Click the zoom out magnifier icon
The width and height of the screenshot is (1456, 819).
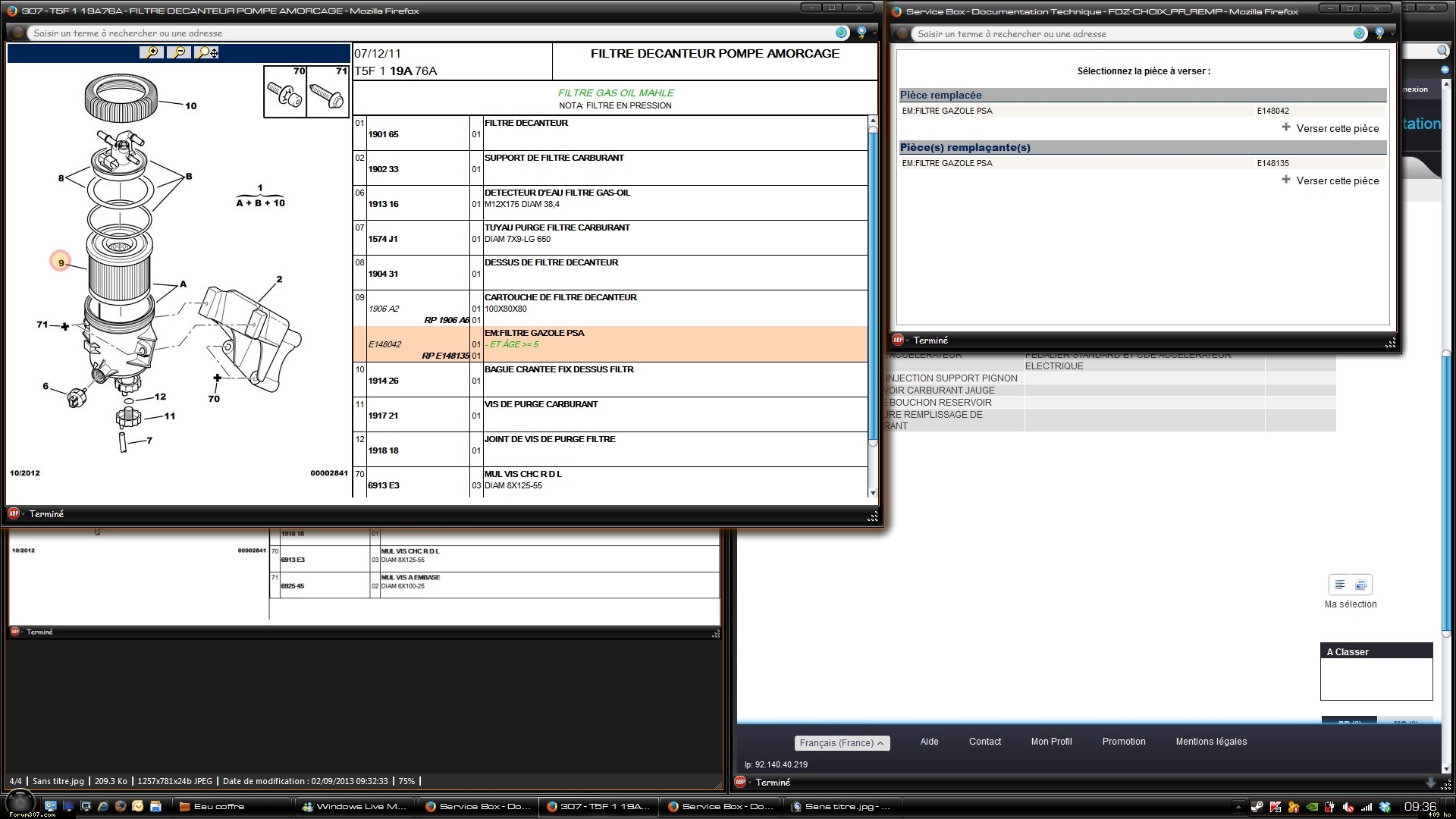[x=179, y=52]
